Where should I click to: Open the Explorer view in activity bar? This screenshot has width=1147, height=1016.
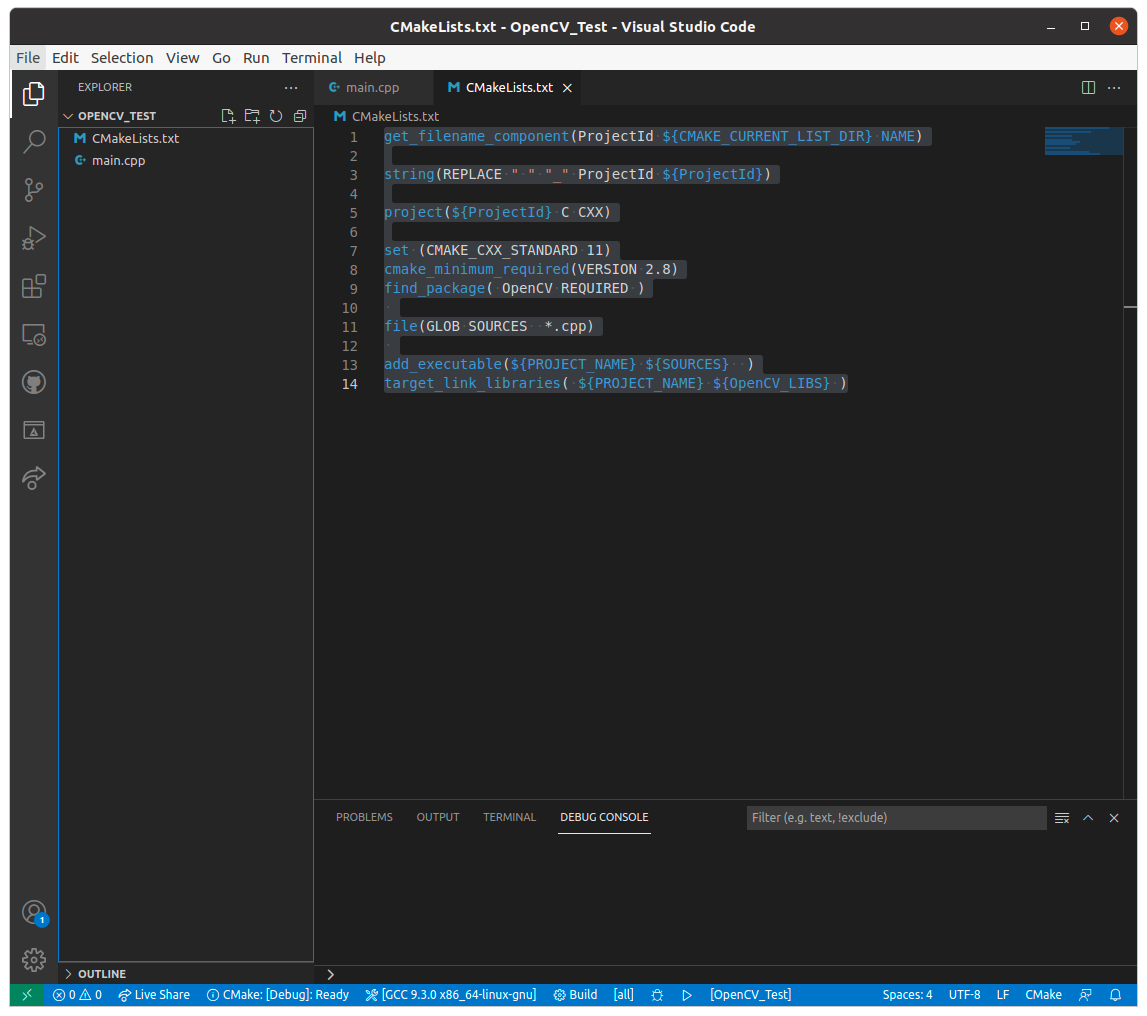34,94
